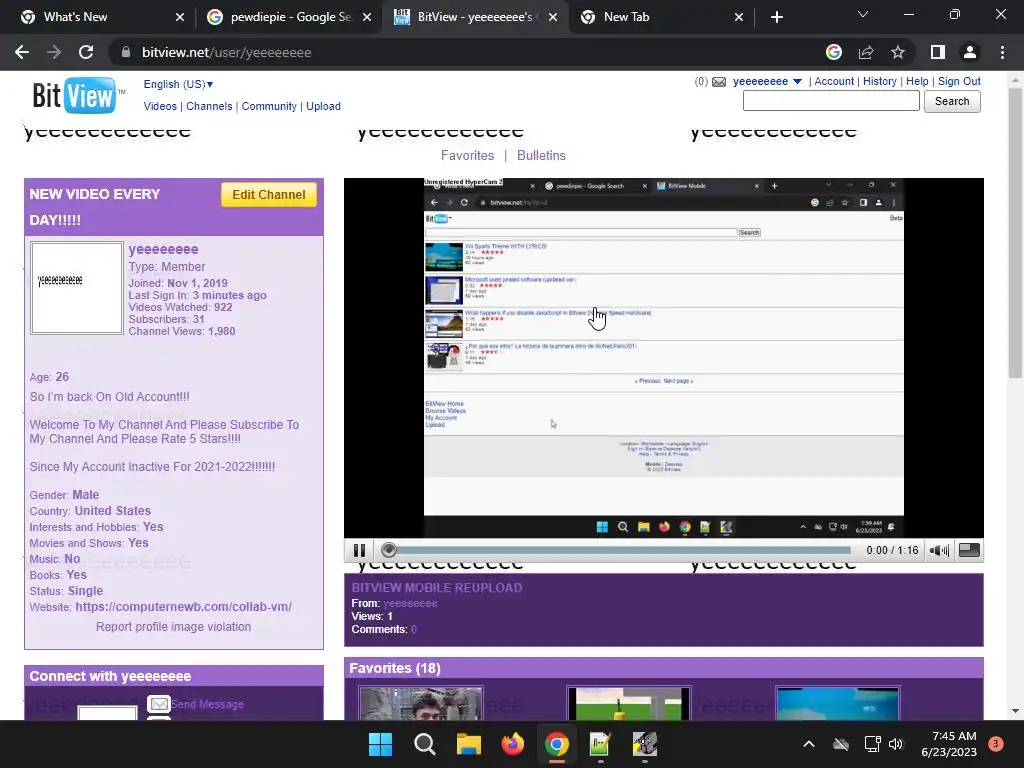This screenshot has height=768, width=1024.
Task: Share this page via share icon
Action: click(x=866, y=52)
